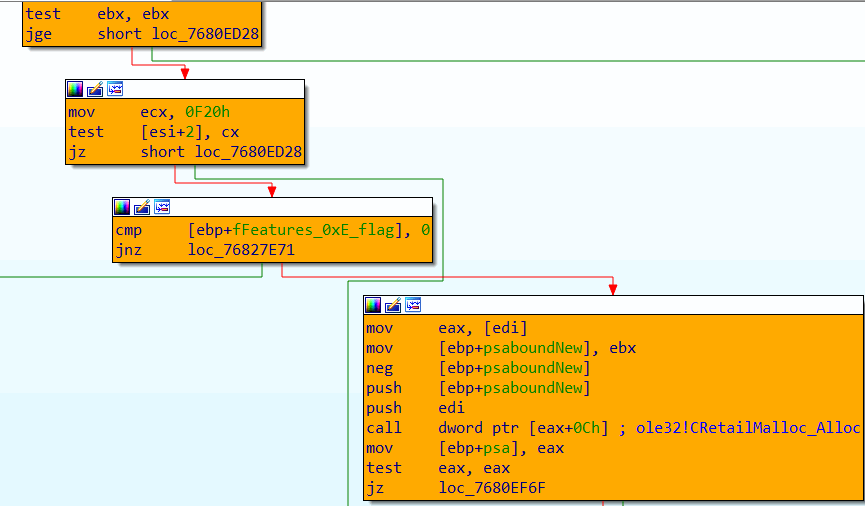The width and height of the screenshot is (865, 506).
Task: Select the call dword ptr [eax+0Ch] operand
Action: pyautogui.click(x=530, y=428)
